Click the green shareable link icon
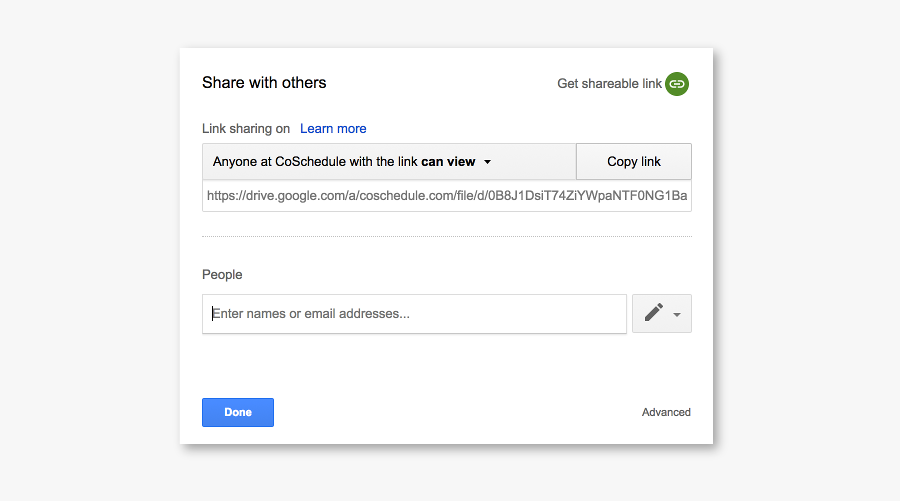This screenshot has width=900, height=501. 677,84
